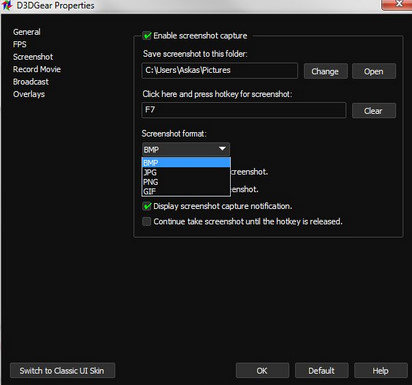Screen dimensions: 412x385
Task: Close the D3DGear Properties window
Action: [397, 4]
